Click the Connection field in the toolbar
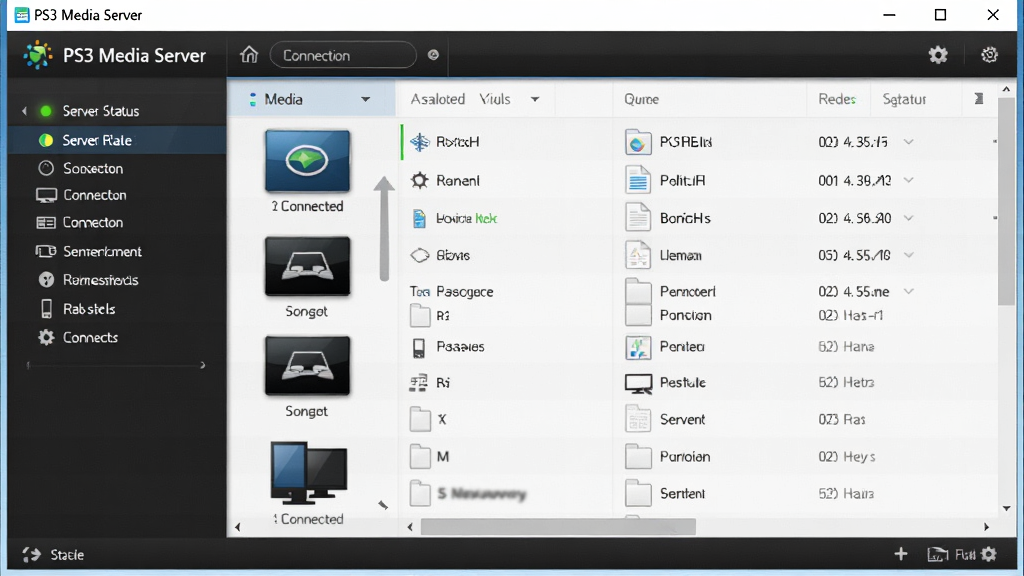This screenshot has width=1024, height=576. (343, 55)
